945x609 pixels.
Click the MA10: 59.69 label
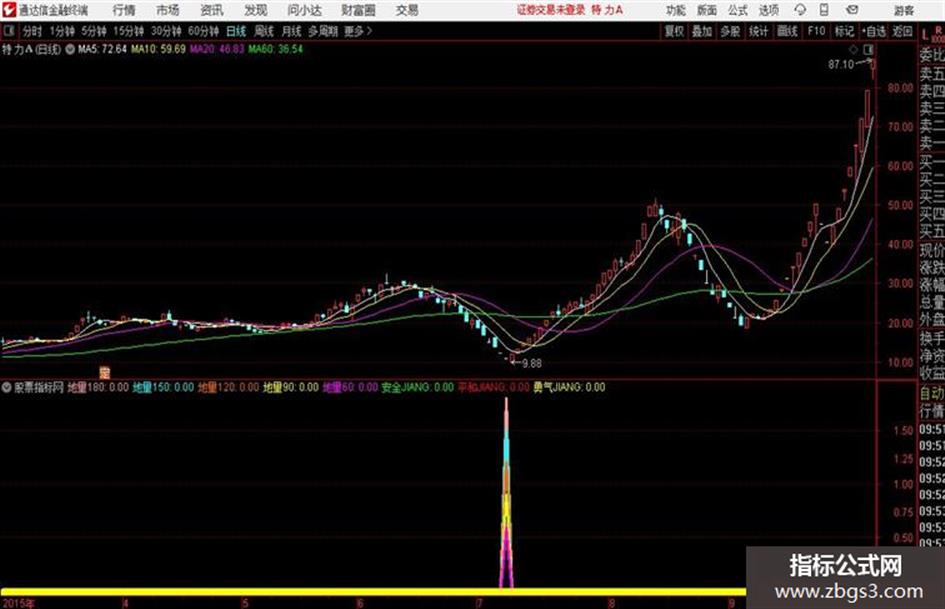coord(159,49)
